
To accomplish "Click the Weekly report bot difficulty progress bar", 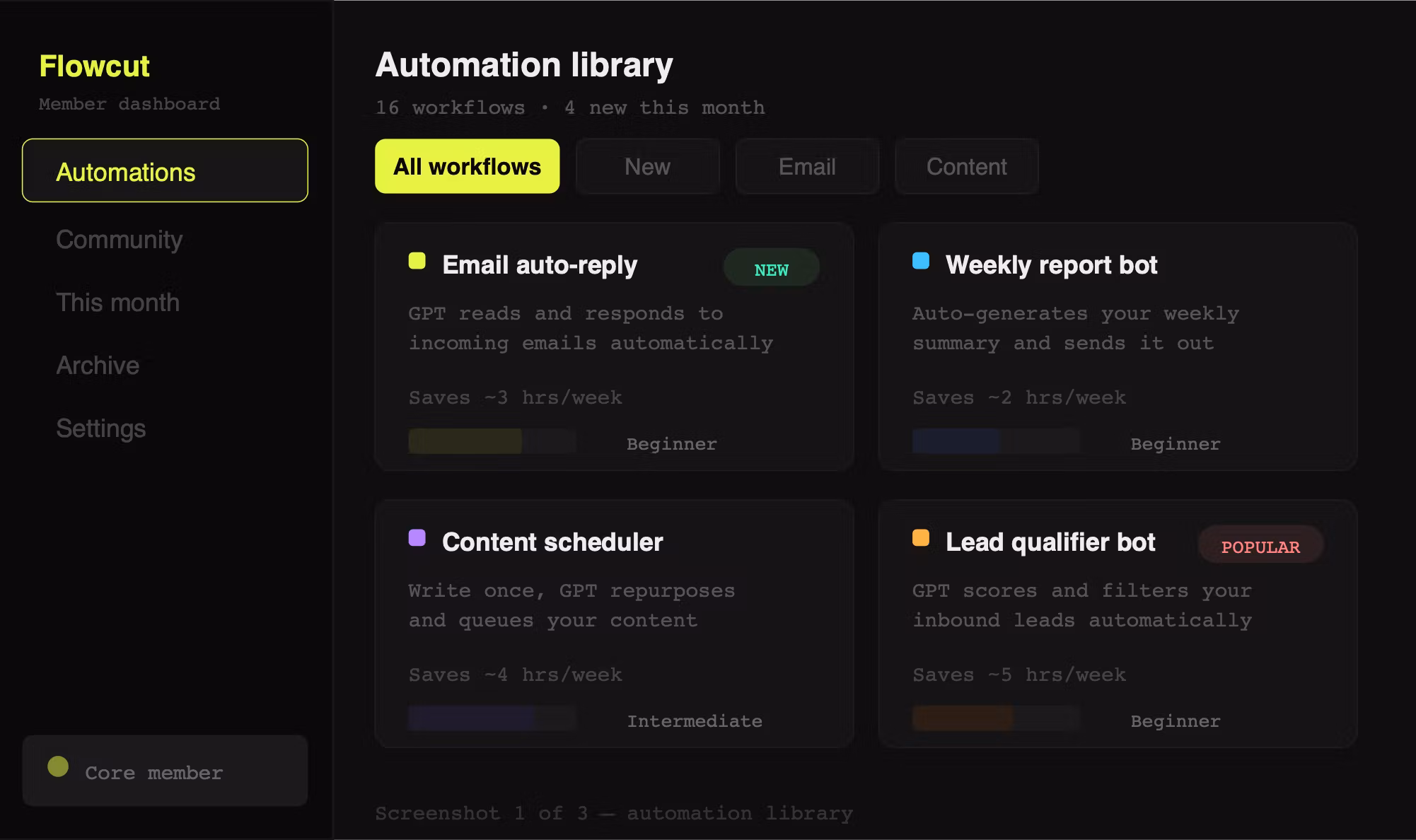I will coord(996,441).
